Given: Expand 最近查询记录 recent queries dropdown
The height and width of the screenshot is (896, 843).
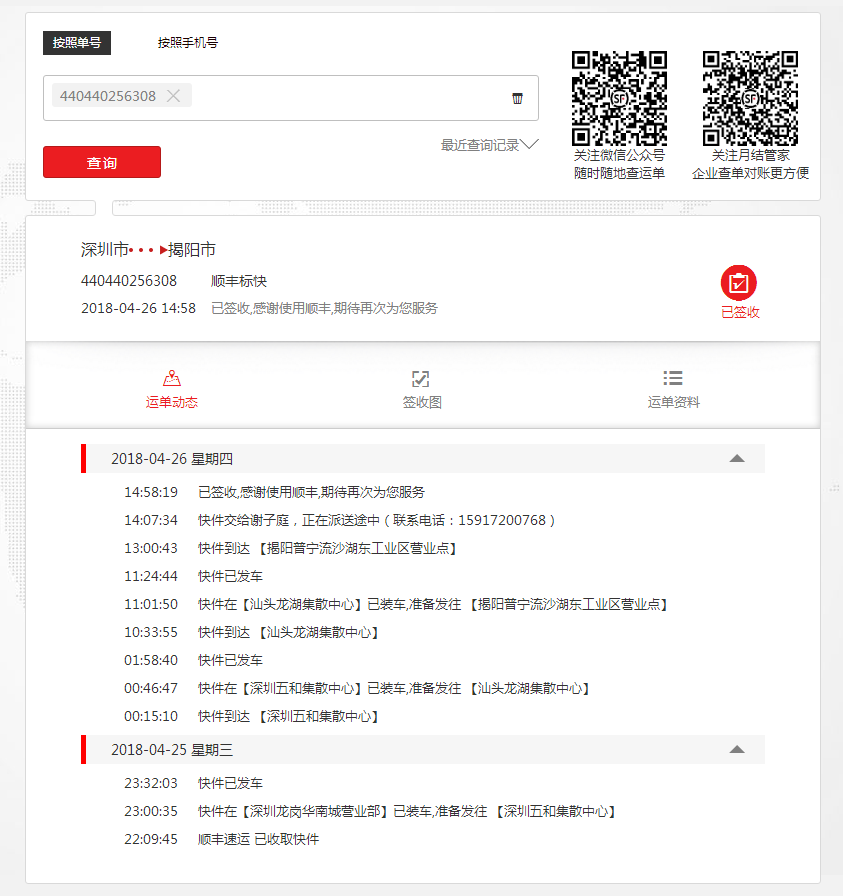Looking at the screenshot, I should pyautogui.click(x=490, y=145).
